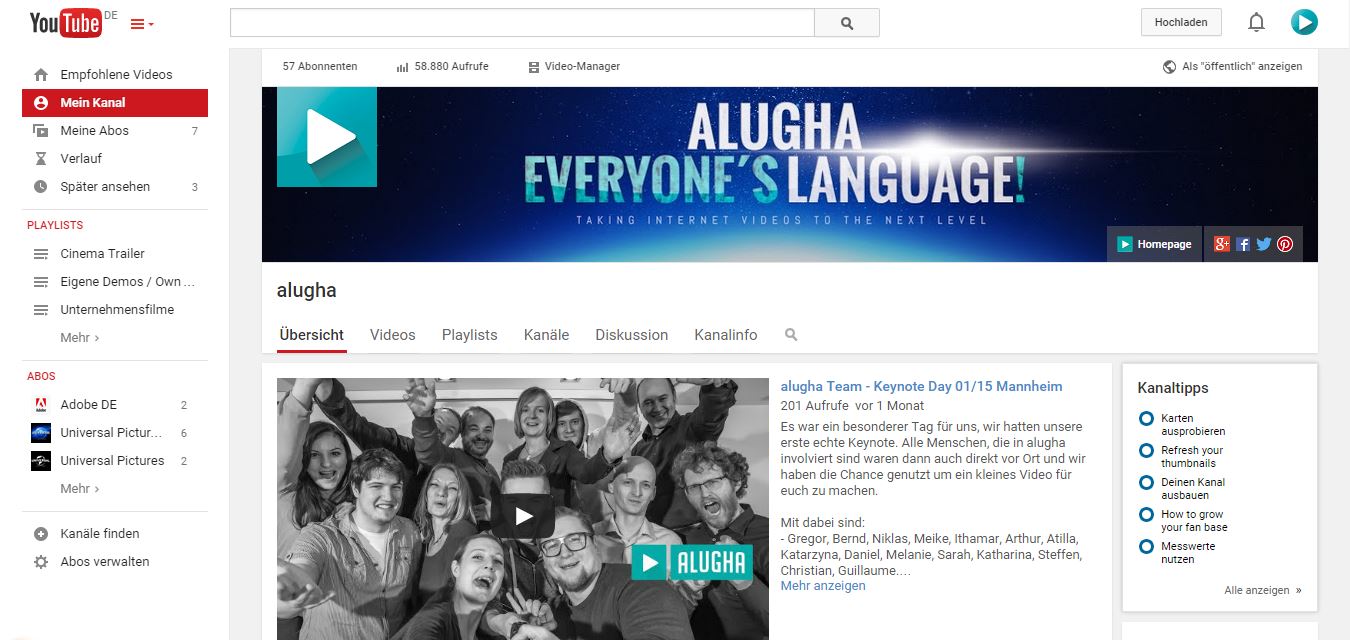The width and height of the screenshot is (1350, 640).
Task: Open Homepage link on banner
Action: point(1154,244)
